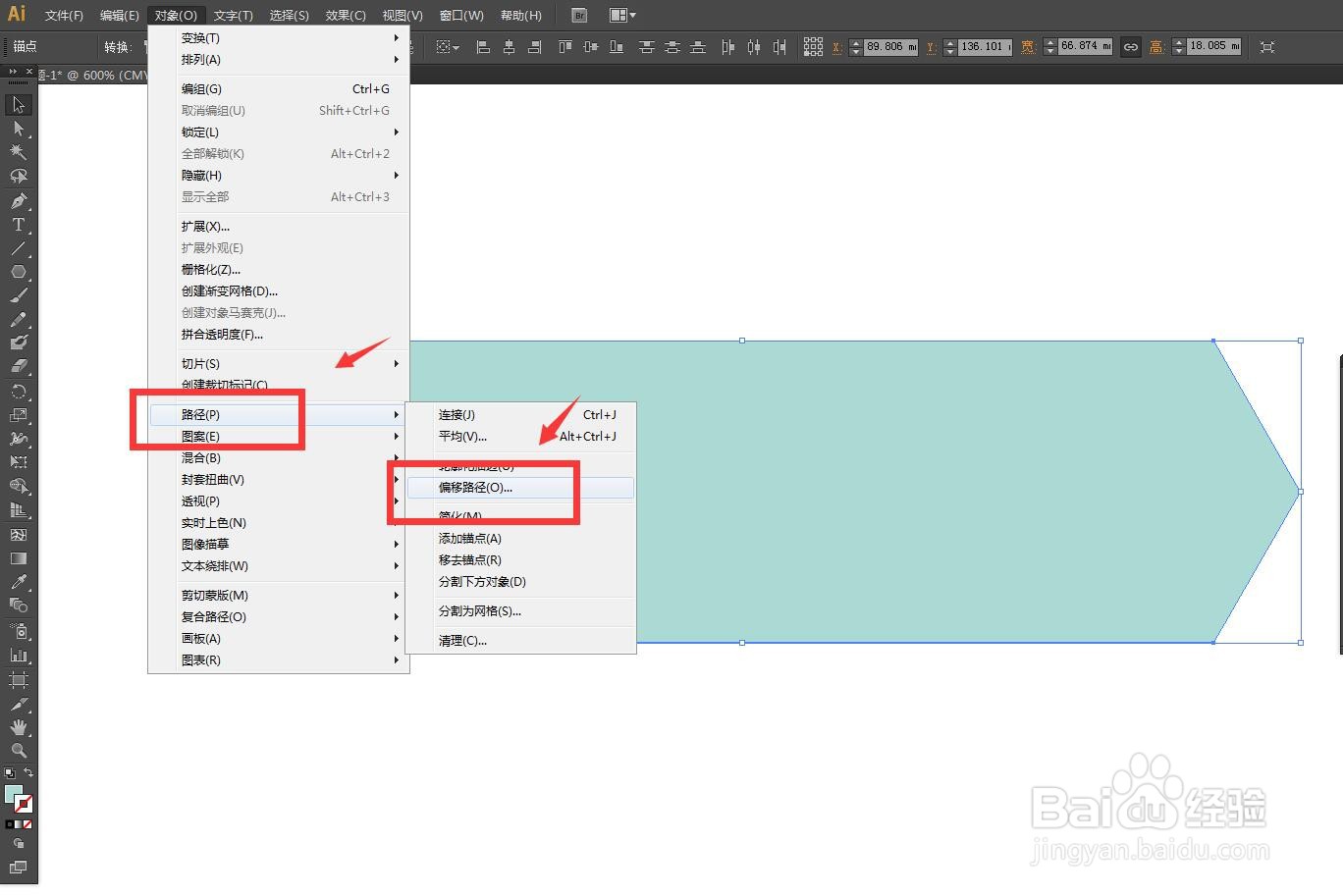Click the Fill color swatch

pos(13,794)
